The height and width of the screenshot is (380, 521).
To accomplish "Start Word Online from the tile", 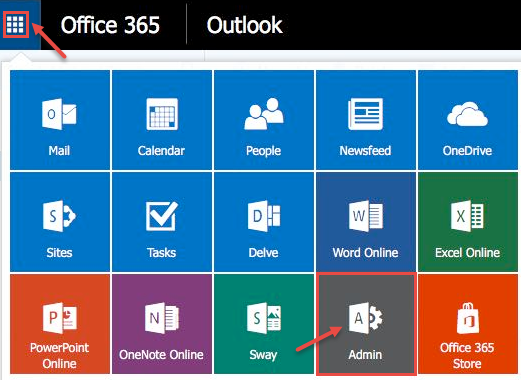I will point(366,222).
